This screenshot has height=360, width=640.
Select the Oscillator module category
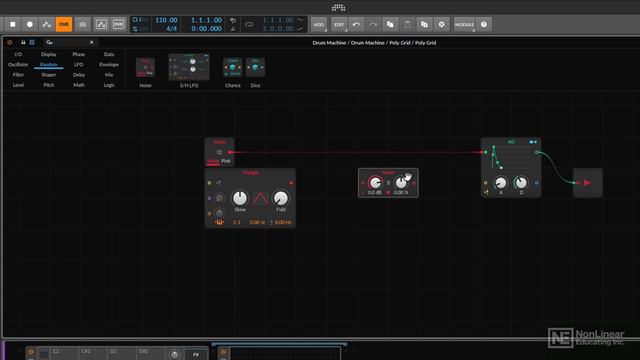18,64
